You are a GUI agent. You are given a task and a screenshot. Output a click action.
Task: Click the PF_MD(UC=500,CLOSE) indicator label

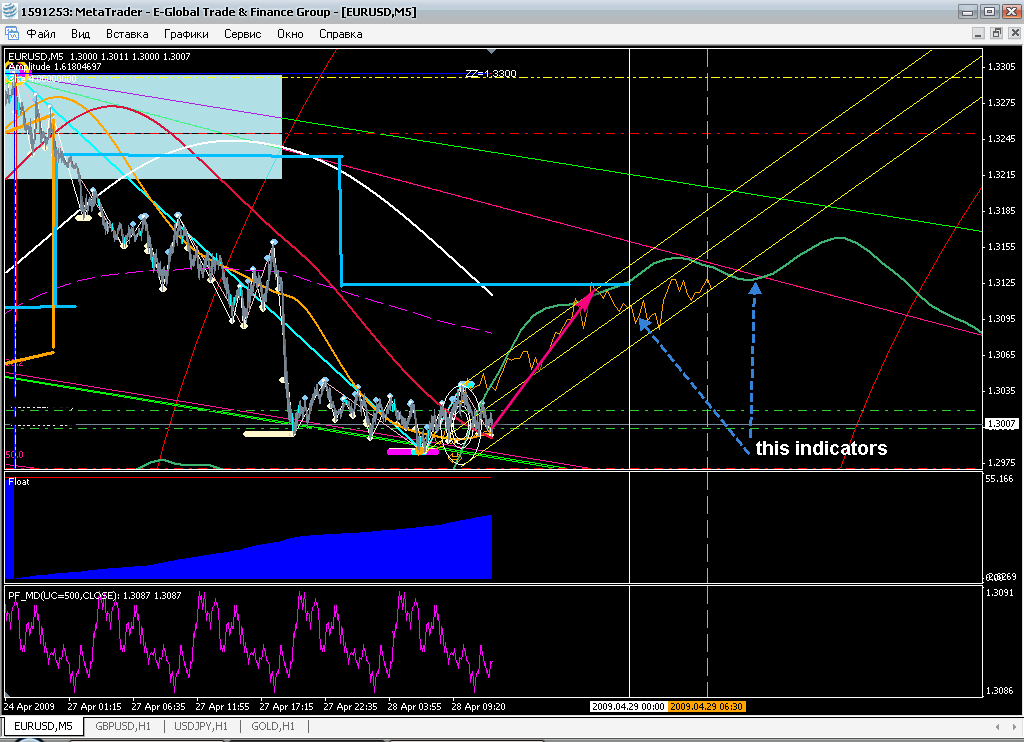pos(95,596)
